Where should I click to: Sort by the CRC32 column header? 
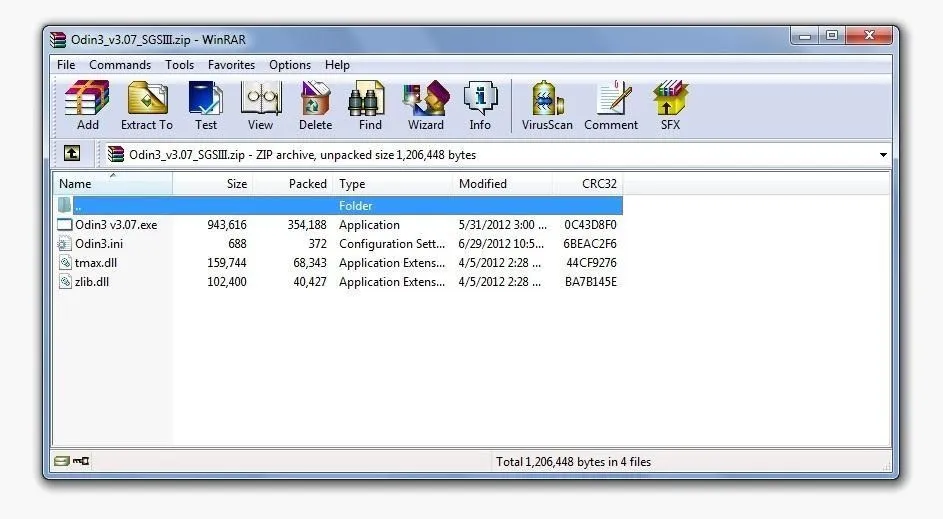(x=588, y=183)
